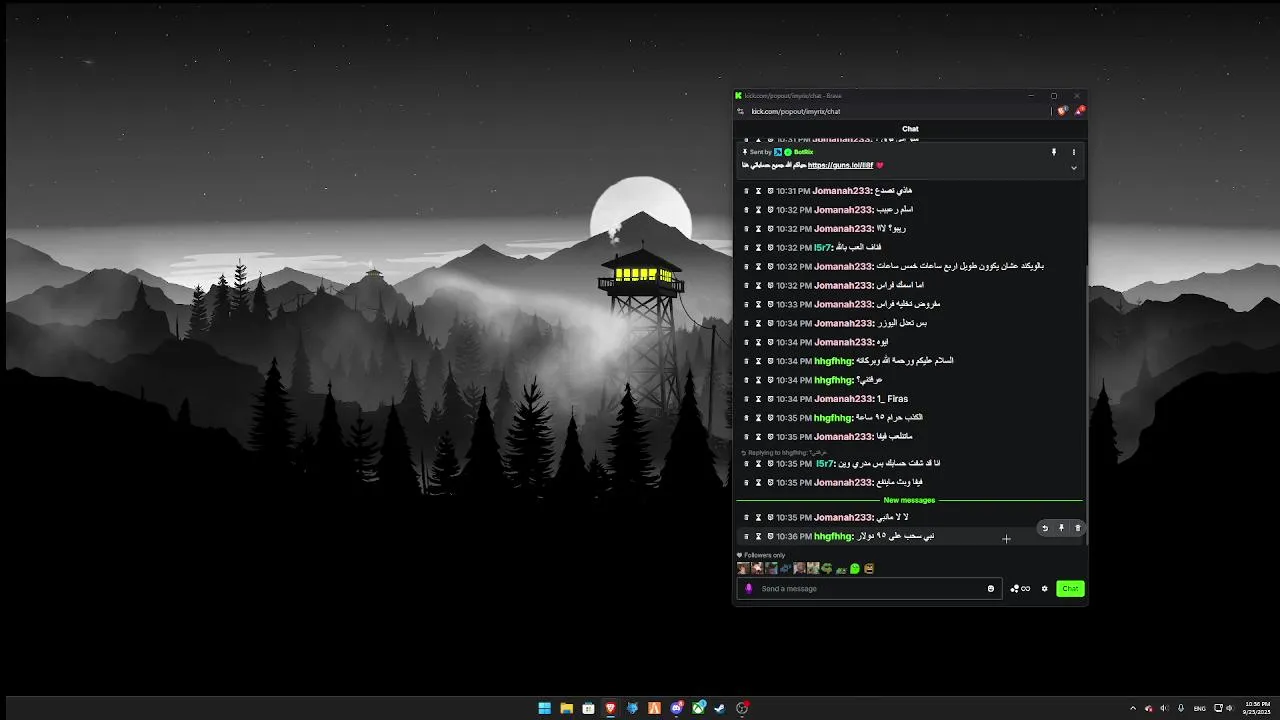
Task: Click purple identity icon in message box
Action: tap(749, 589)
